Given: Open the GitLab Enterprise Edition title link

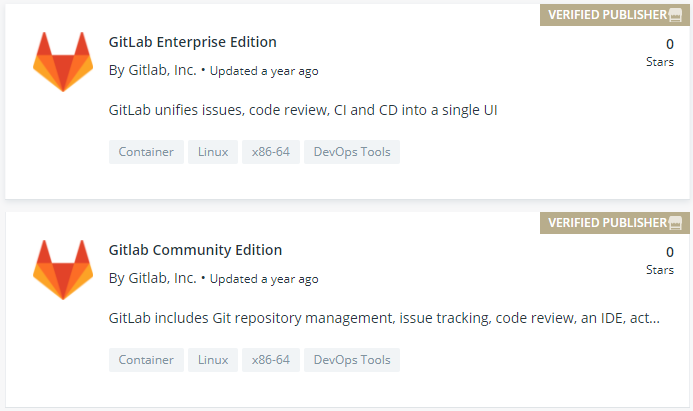Looking at the screenshot, I should click(193, 42).
